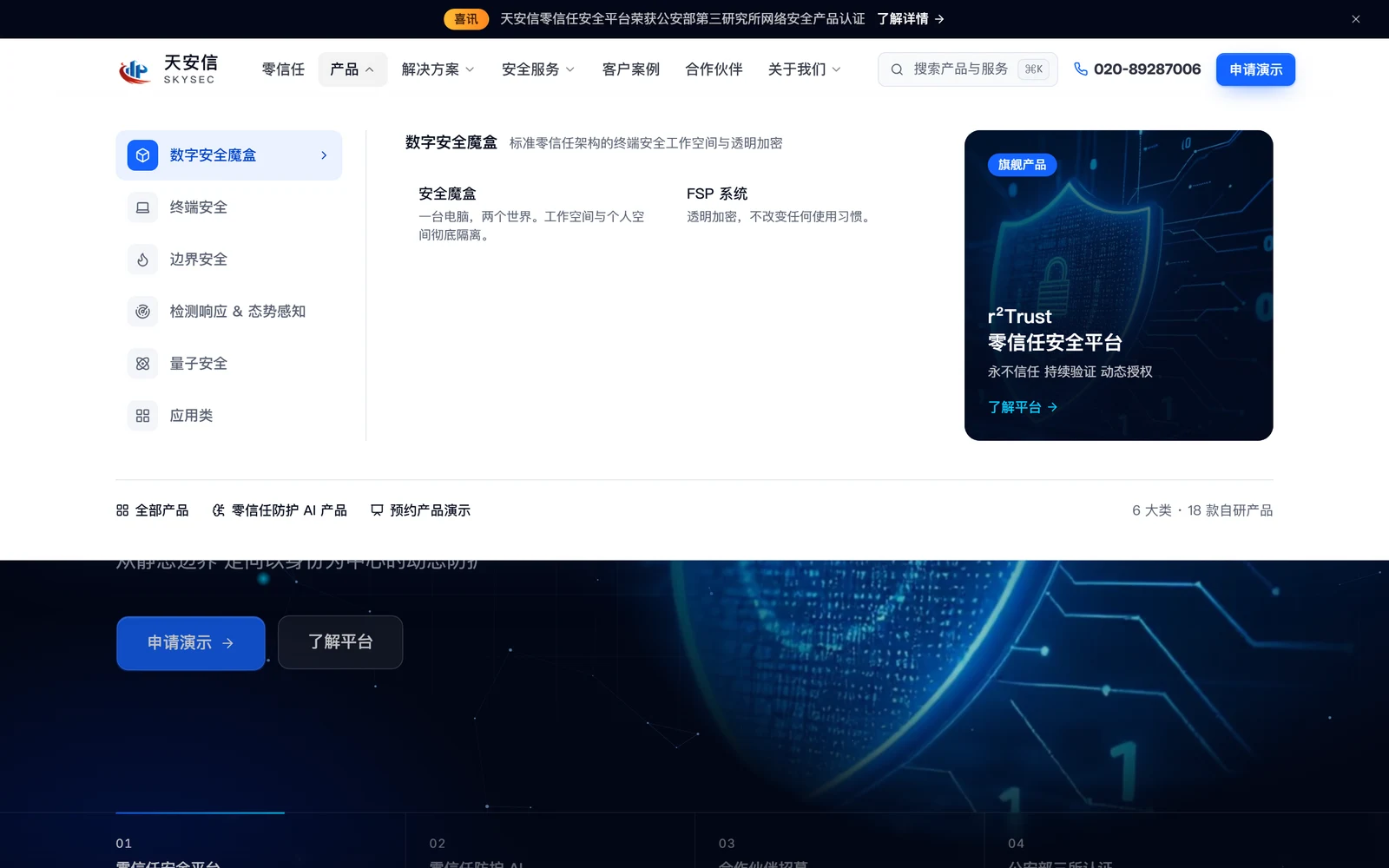Viewport: 1389px width, 868px height.
Task: Click the 旗舰产品 badge
Action: click(x=1022, y=165)
